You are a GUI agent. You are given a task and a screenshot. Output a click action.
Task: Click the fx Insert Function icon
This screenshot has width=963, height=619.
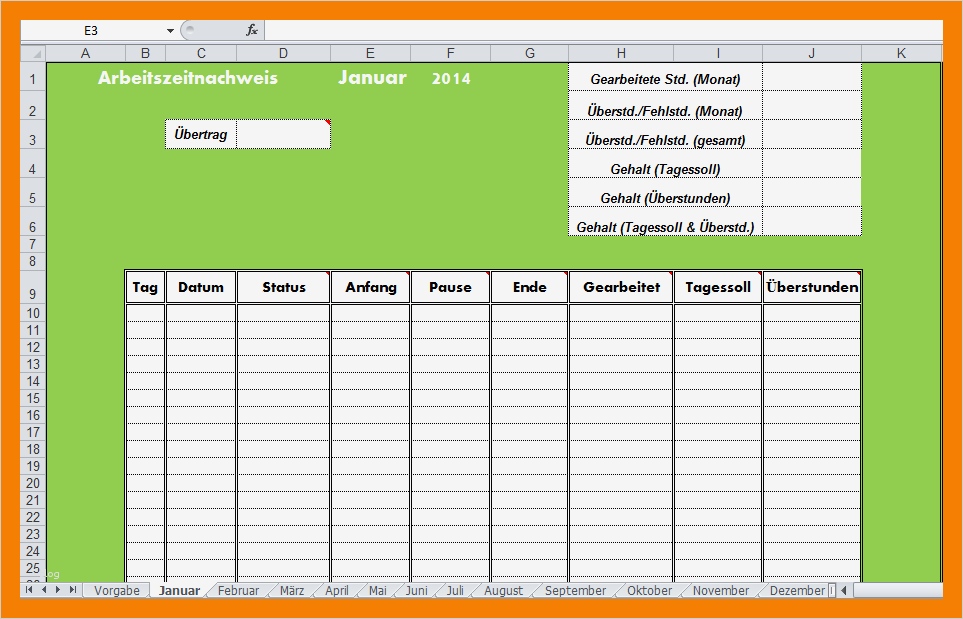point(253,30)
